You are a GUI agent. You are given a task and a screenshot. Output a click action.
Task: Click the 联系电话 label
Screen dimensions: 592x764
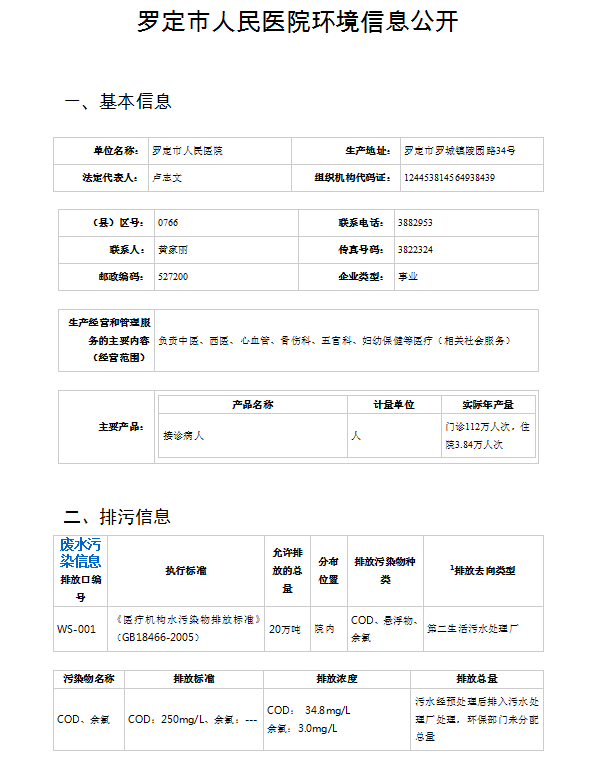pos(361,223)
